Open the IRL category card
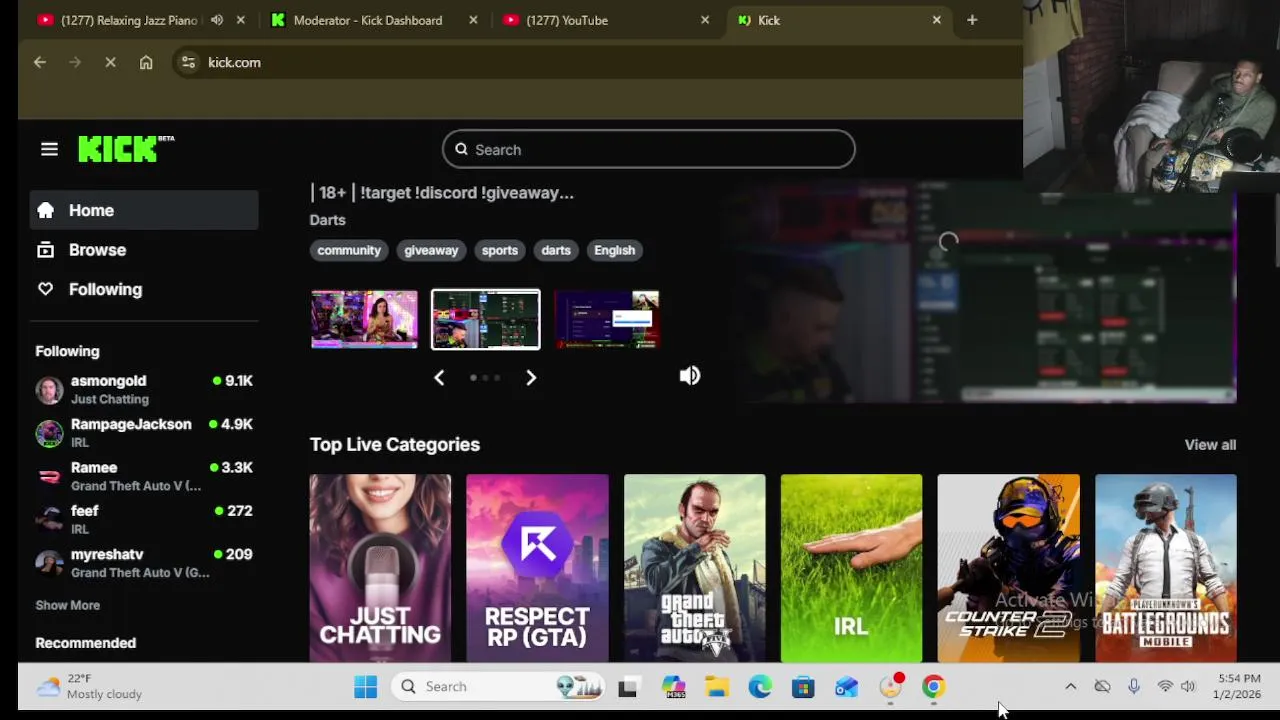The width and height of the screenshot is (1280, 720). click(851, 568)
